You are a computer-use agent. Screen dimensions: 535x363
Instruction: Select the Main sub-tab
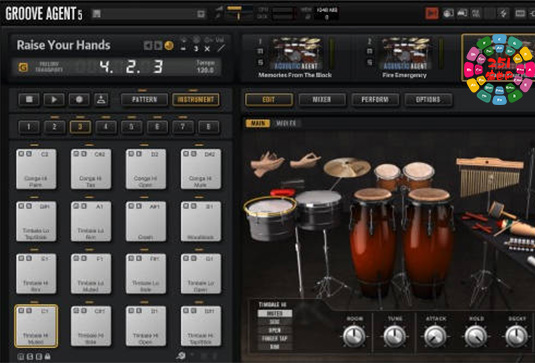pyautogui.click(x=258, y=123)
